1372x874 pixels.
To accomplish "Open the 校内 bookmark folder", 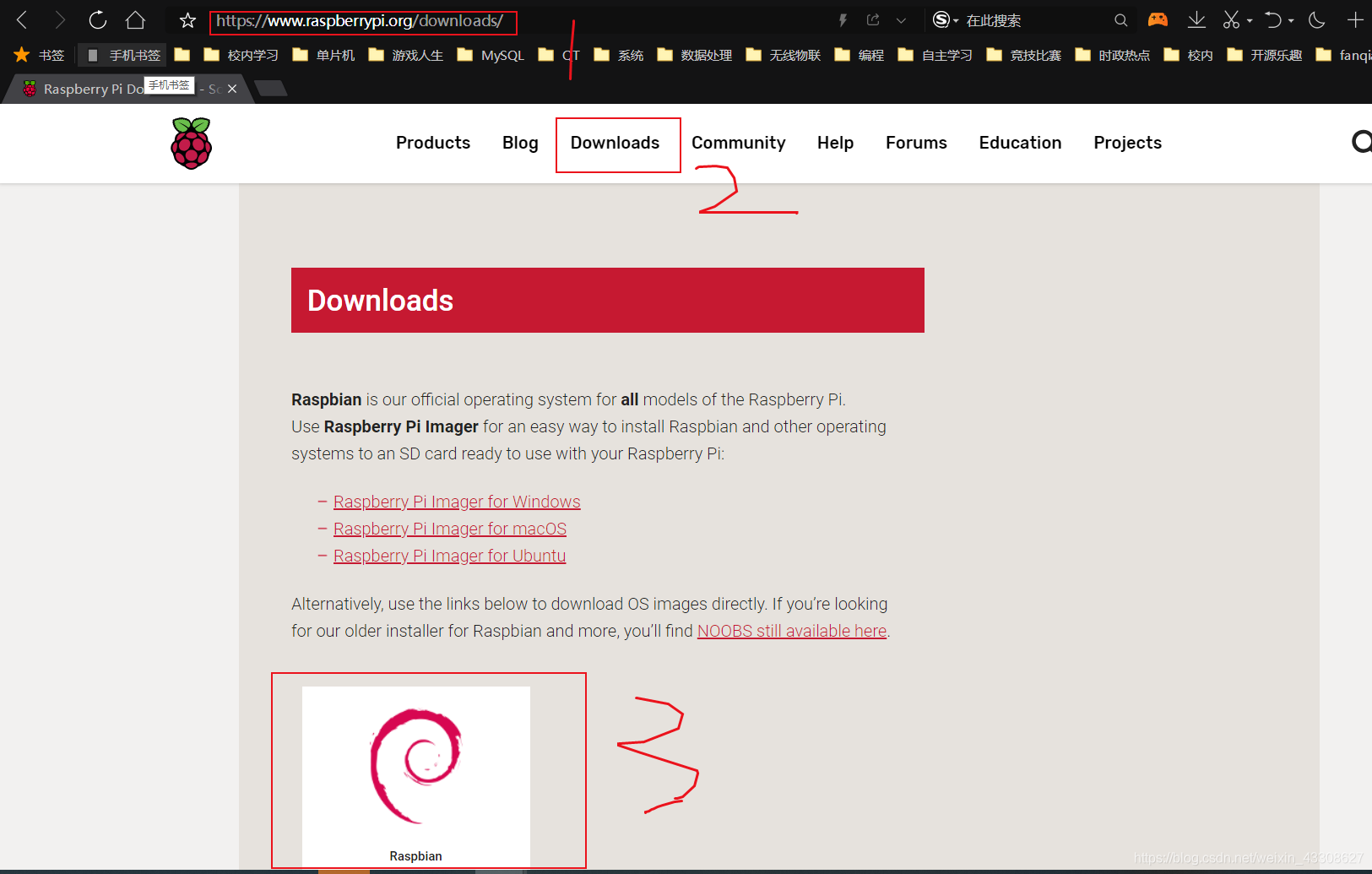I will click(1189, 55).
